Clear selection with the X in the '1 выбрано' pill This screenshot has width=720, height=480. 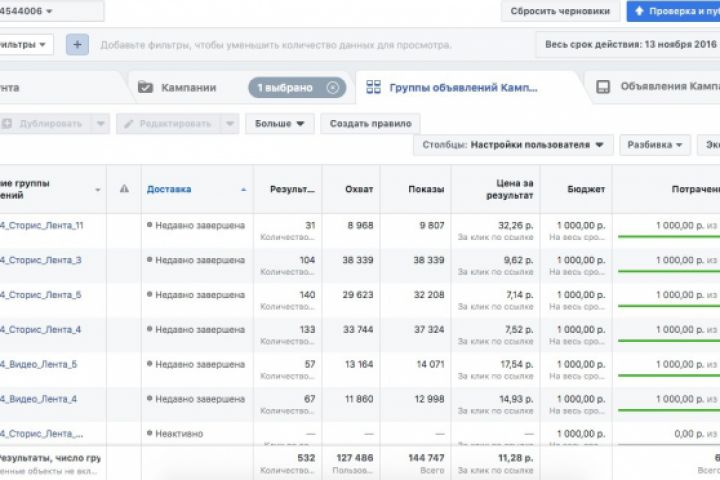(333, 88)
